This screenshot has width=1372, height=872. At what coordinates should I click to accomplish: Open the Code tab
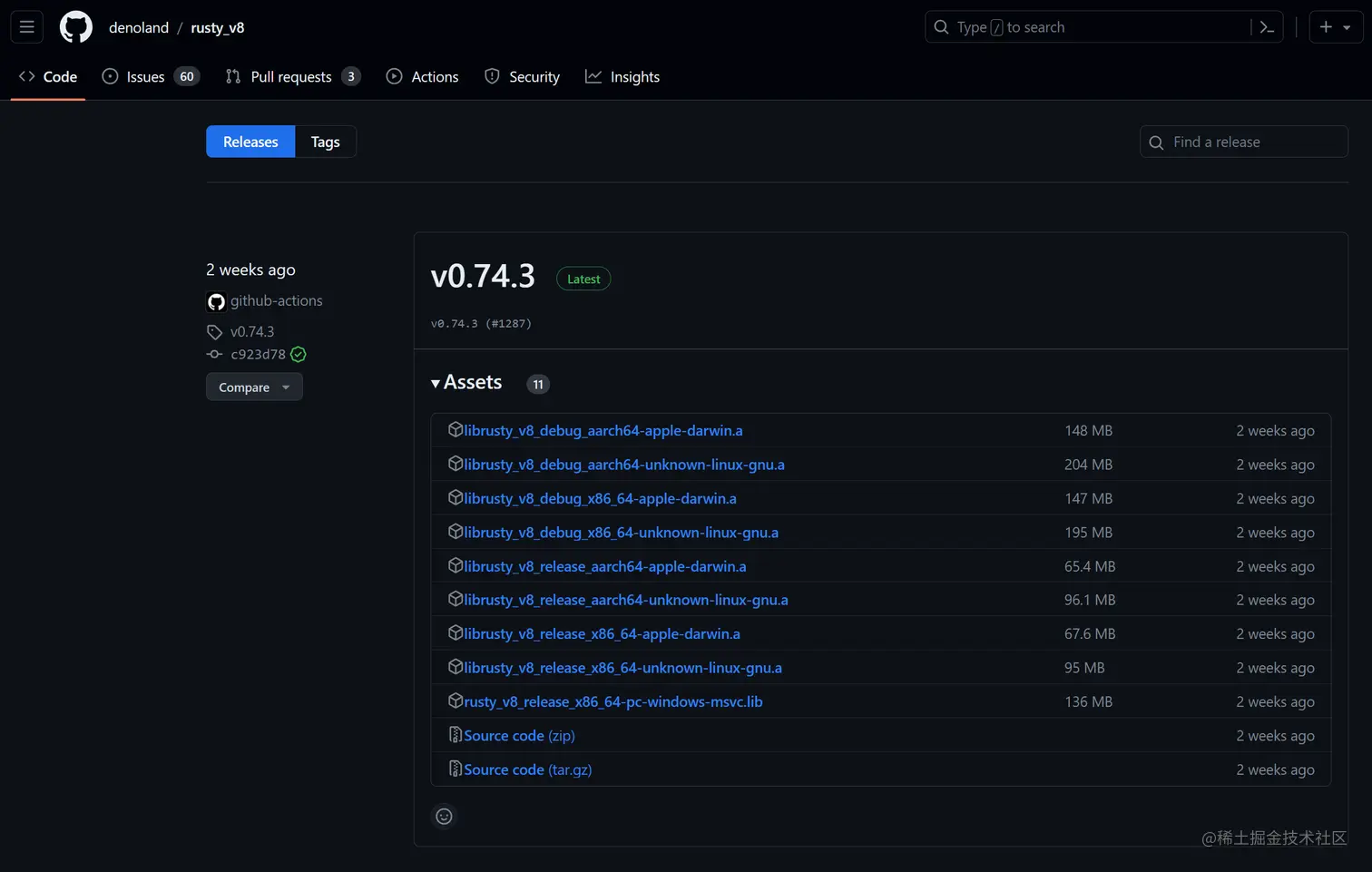[48, 77]
